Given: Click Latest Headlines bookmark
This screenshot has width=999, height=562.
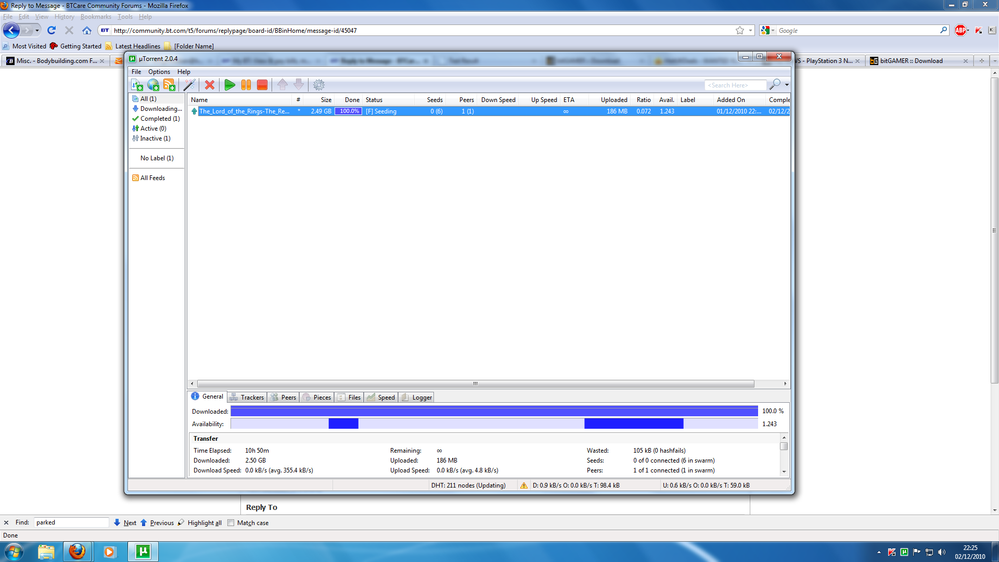Looking at the screenshot, I should 133,47.
